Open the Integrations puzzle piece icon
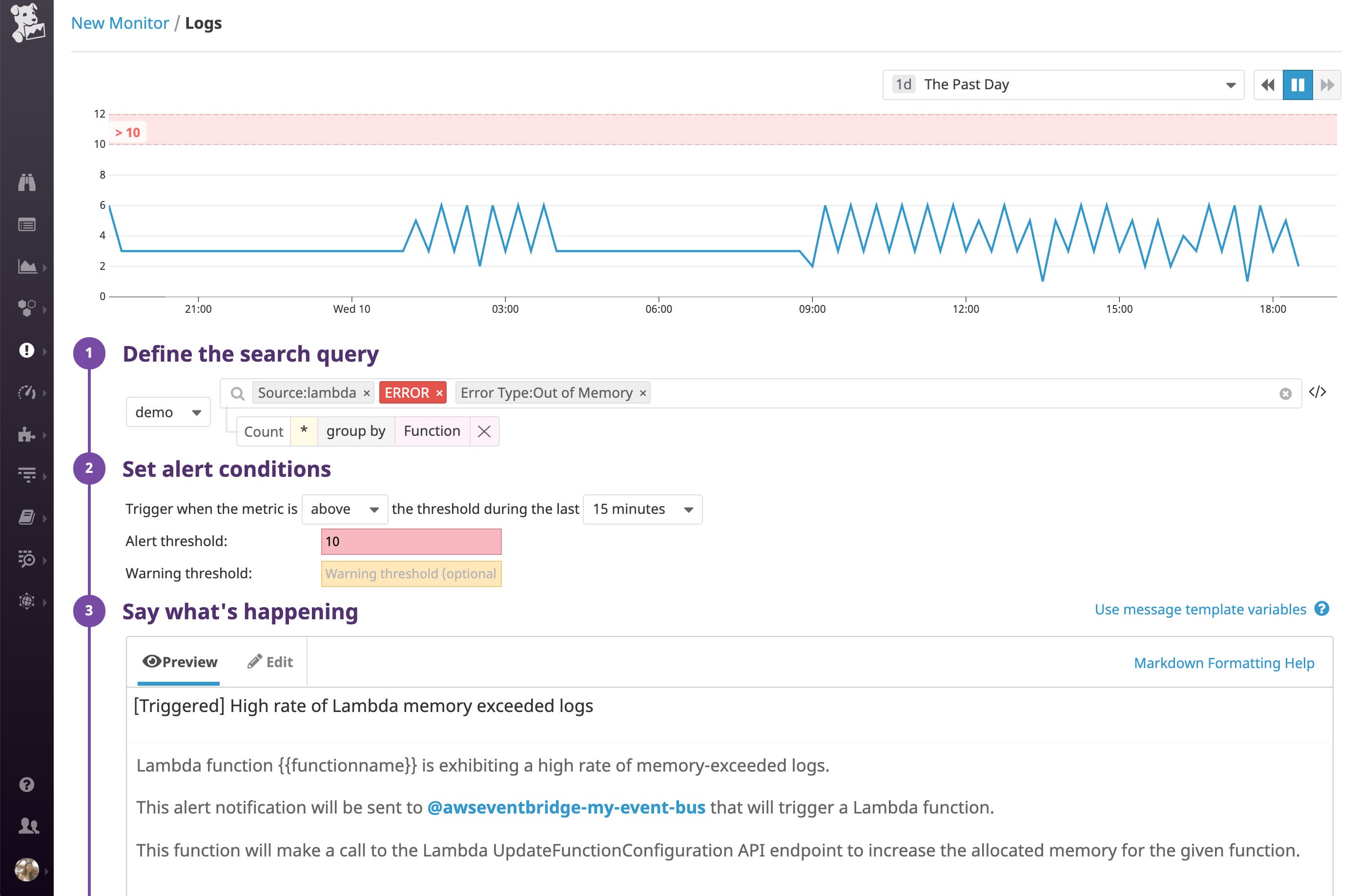Viewport: 1358px width, 896px height. click(27, 435)
